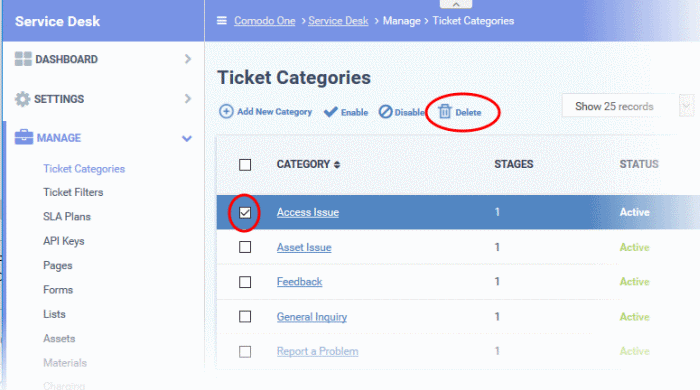This screenshot has width=700, height=390.
Task: Open the Show 25 records dropdown
Action: click(x=628, y=106)
